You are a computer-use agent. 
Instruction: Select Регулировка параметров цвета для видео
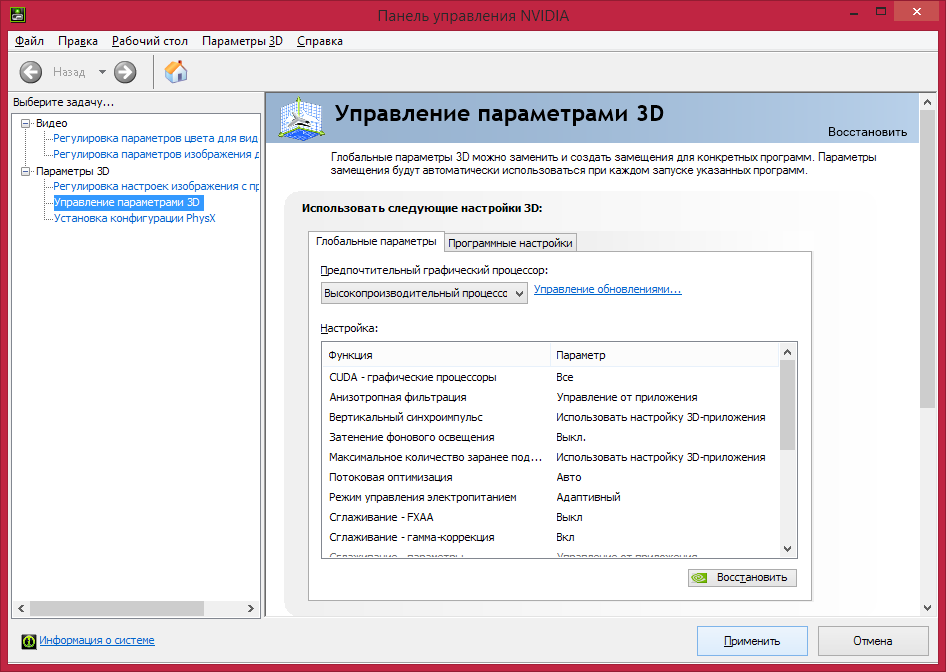tap(156, 139)
